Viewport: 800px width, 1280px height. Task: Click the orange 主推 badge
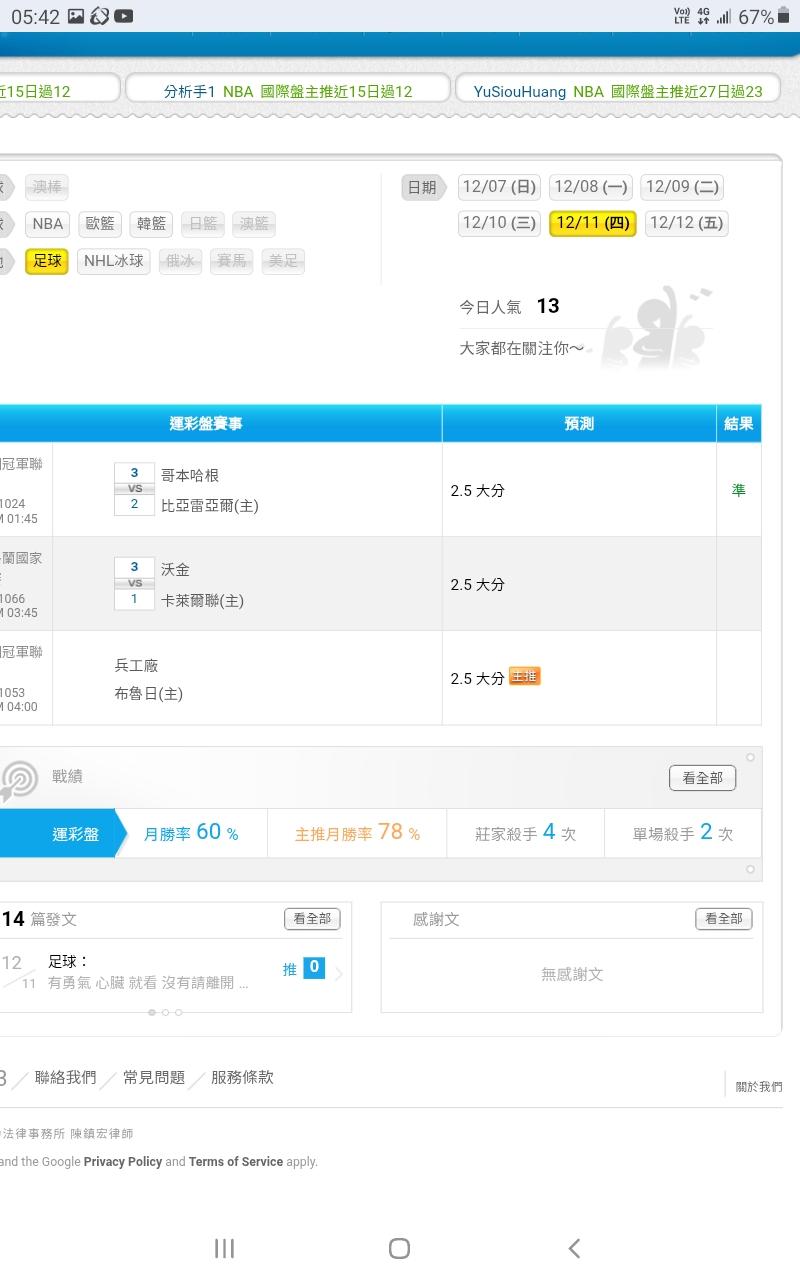coord(524,677)
